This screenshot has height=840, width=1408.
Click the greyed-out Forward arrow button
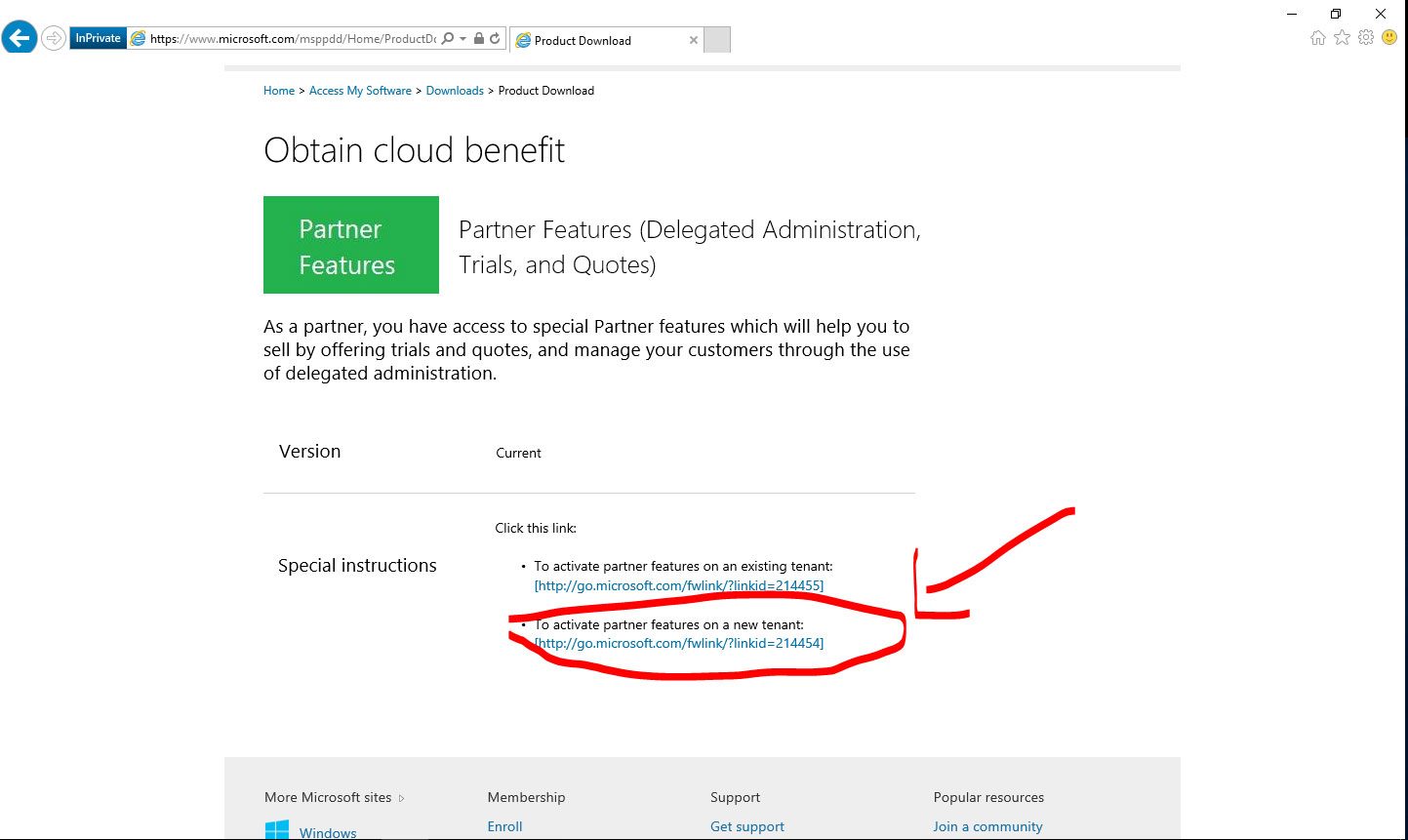(x=53, y=38)
